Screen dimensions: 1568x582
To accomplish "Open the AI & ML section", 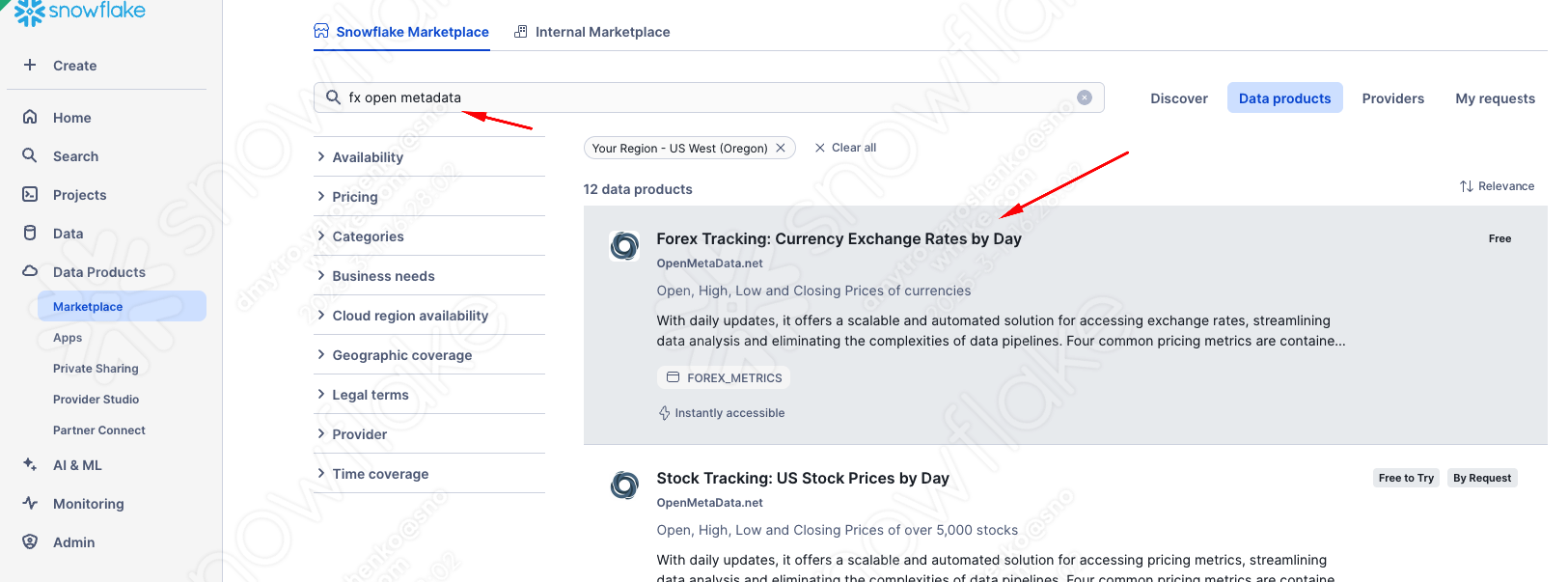I will pyautogui.click(x=77, y=465).
